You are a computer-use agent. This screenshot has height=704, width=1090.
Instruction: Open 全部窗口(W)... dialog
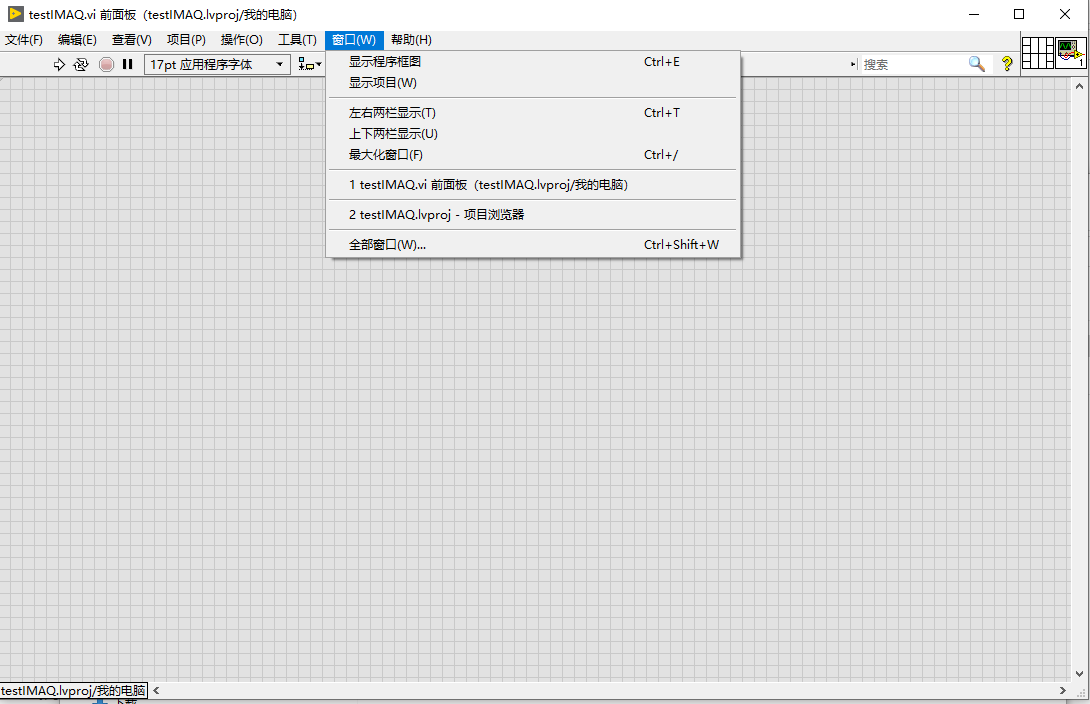[533, 245]
